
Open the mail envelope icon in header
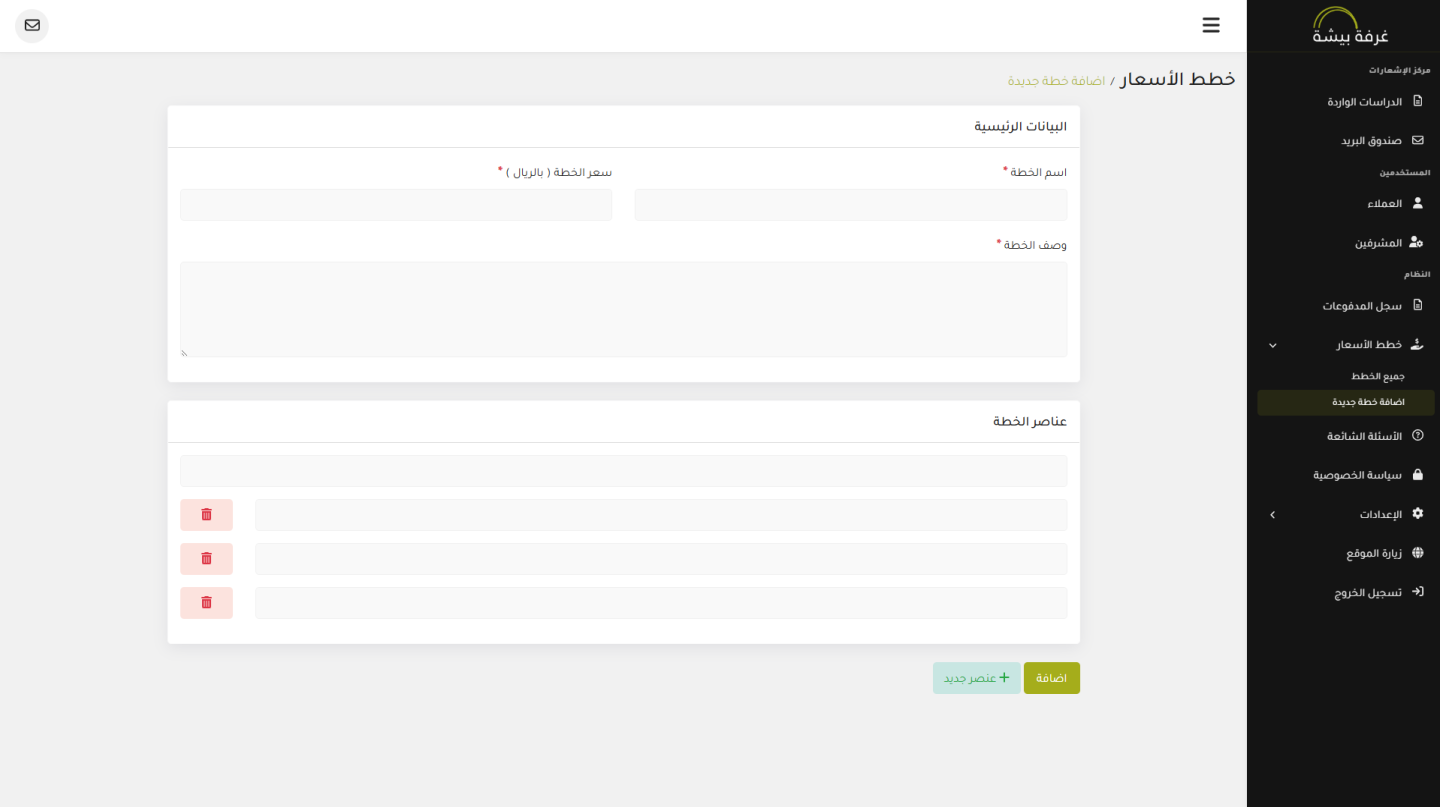pyautogui.click(x=32, y=25)
